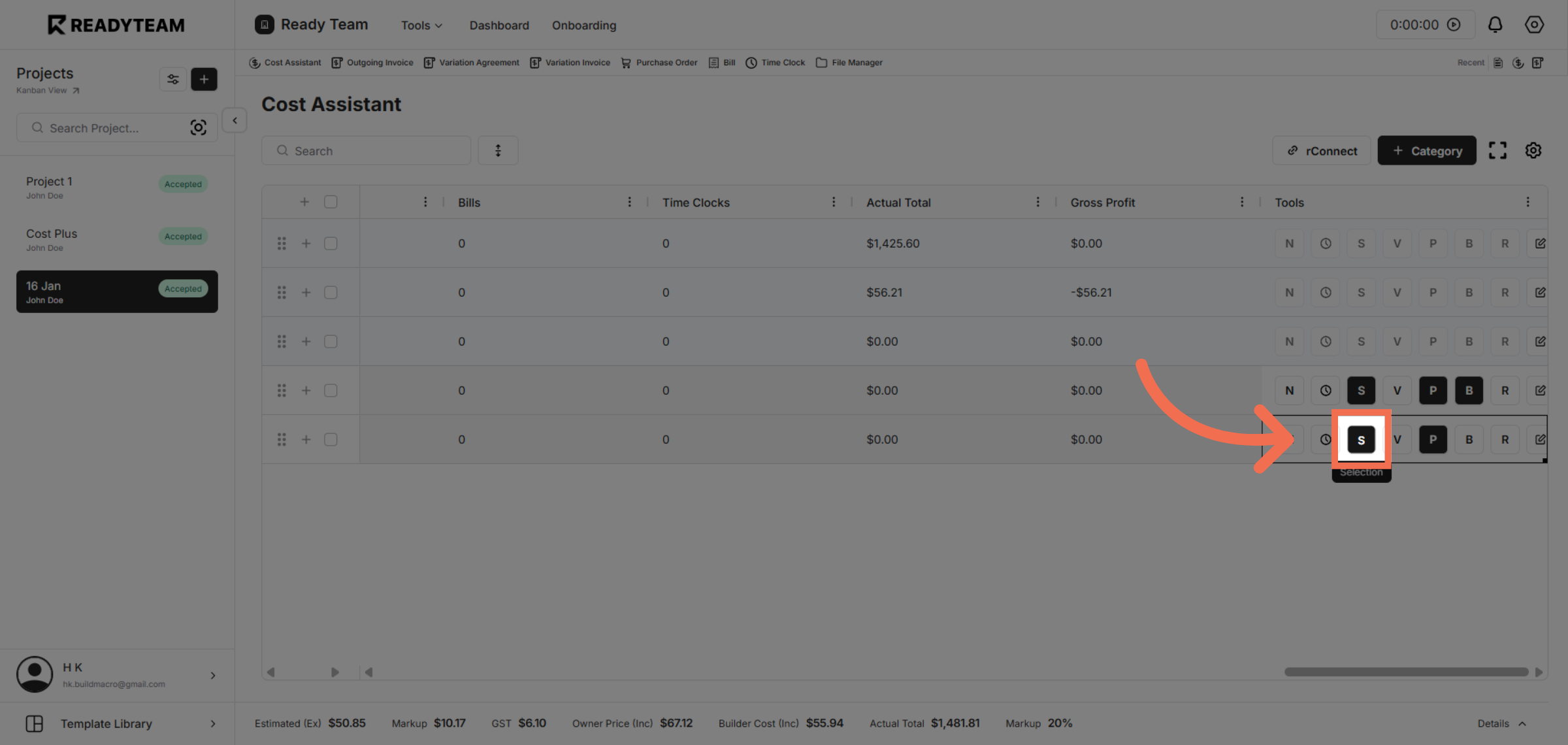Open the Tools dropdown in the top navigation

(421, 25)
